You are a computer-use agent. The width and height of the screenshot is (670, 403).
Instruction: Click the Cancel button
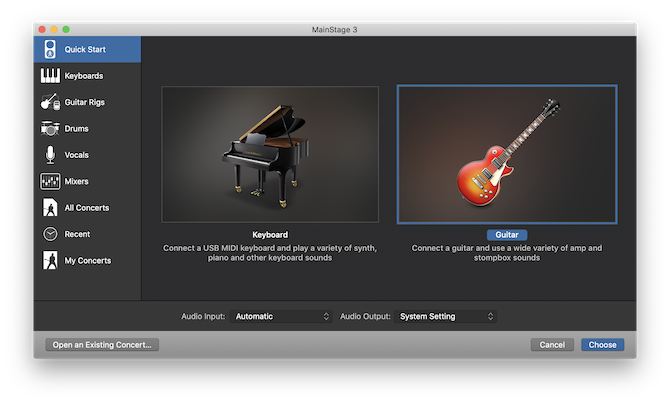coord(552,344)
